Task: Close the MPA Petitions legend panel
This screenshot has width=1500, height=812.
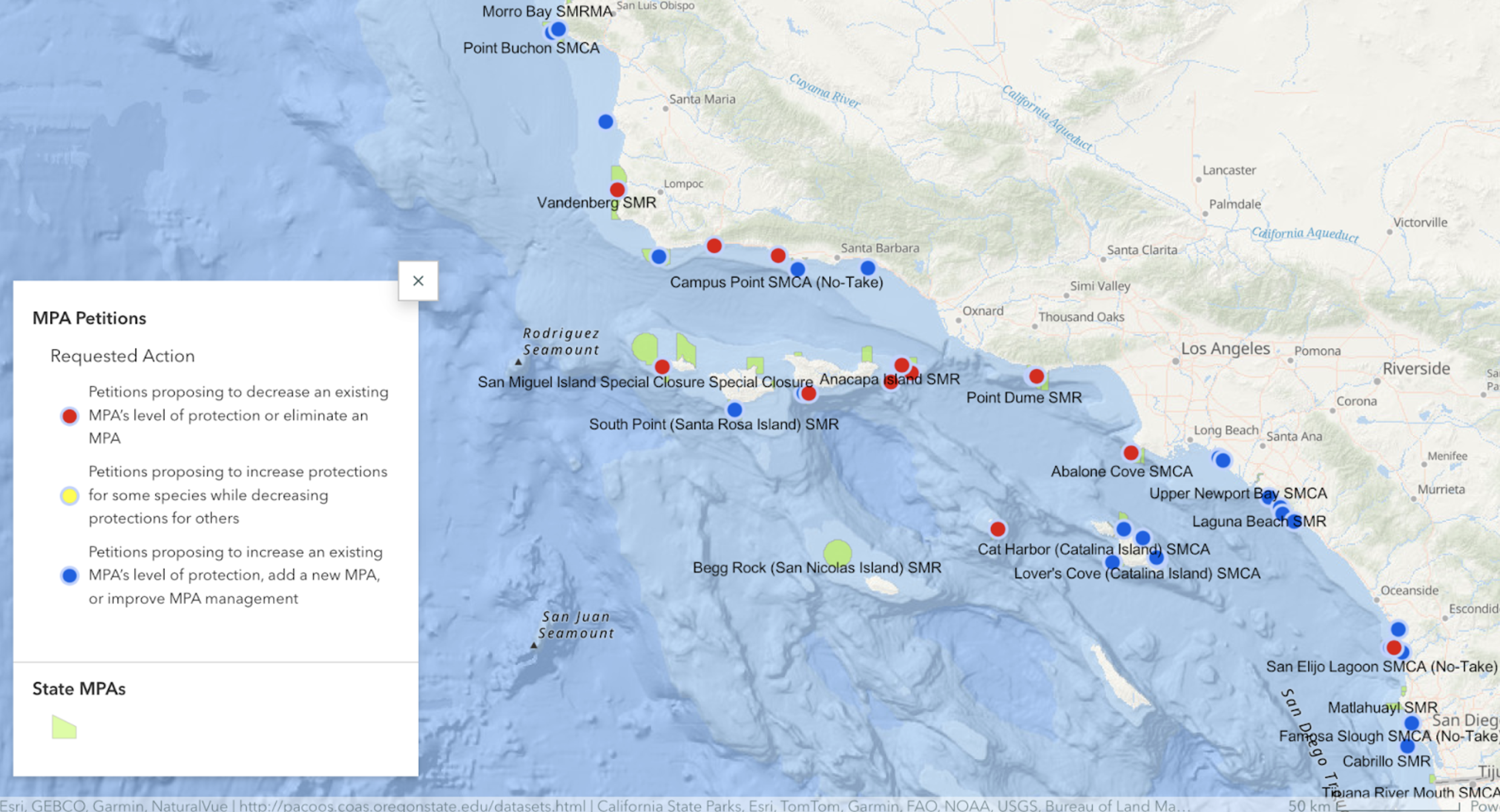Action: (418, 281)
